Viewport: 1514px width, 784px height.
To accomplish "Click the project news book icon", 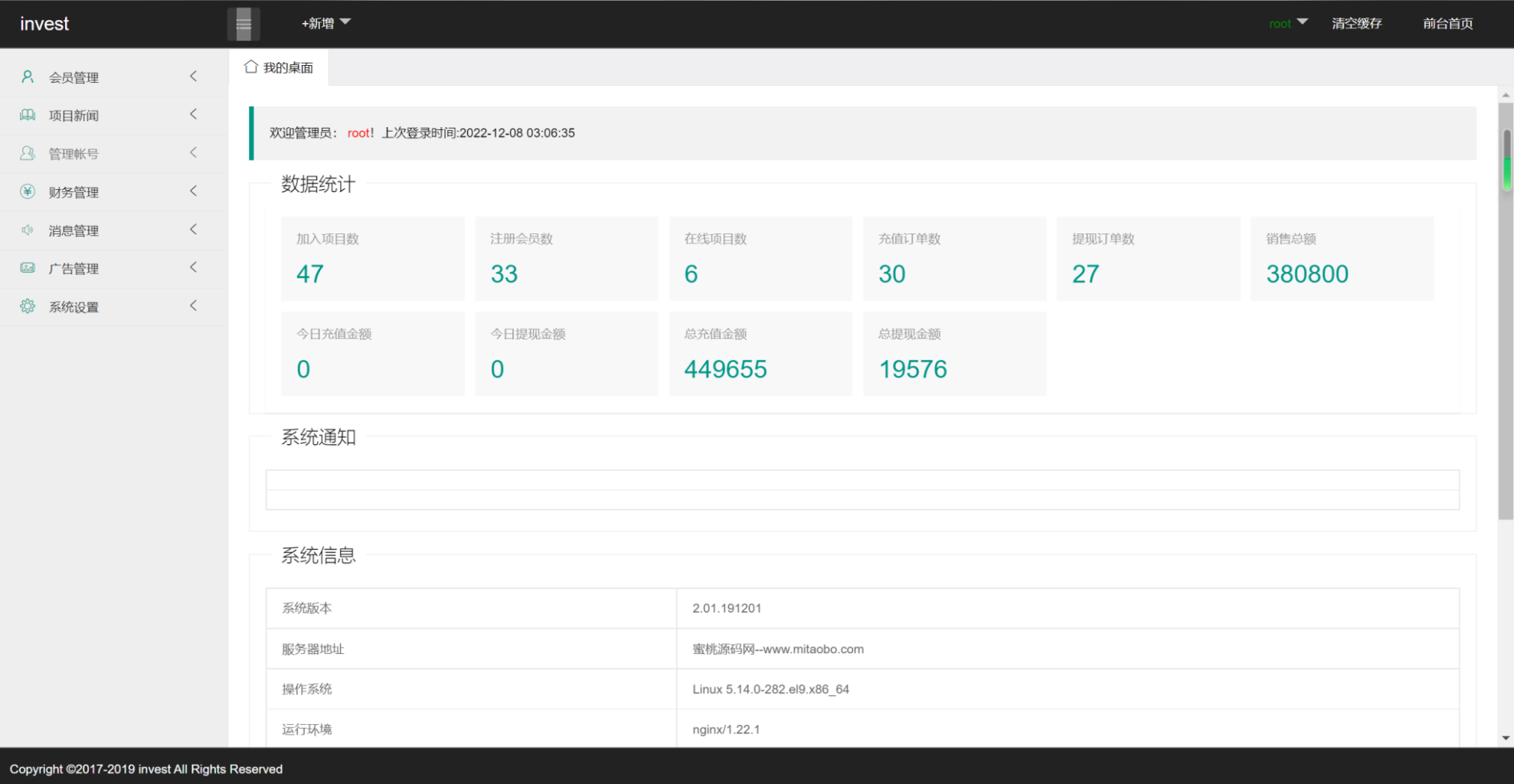I will click(x=28, y=115).
